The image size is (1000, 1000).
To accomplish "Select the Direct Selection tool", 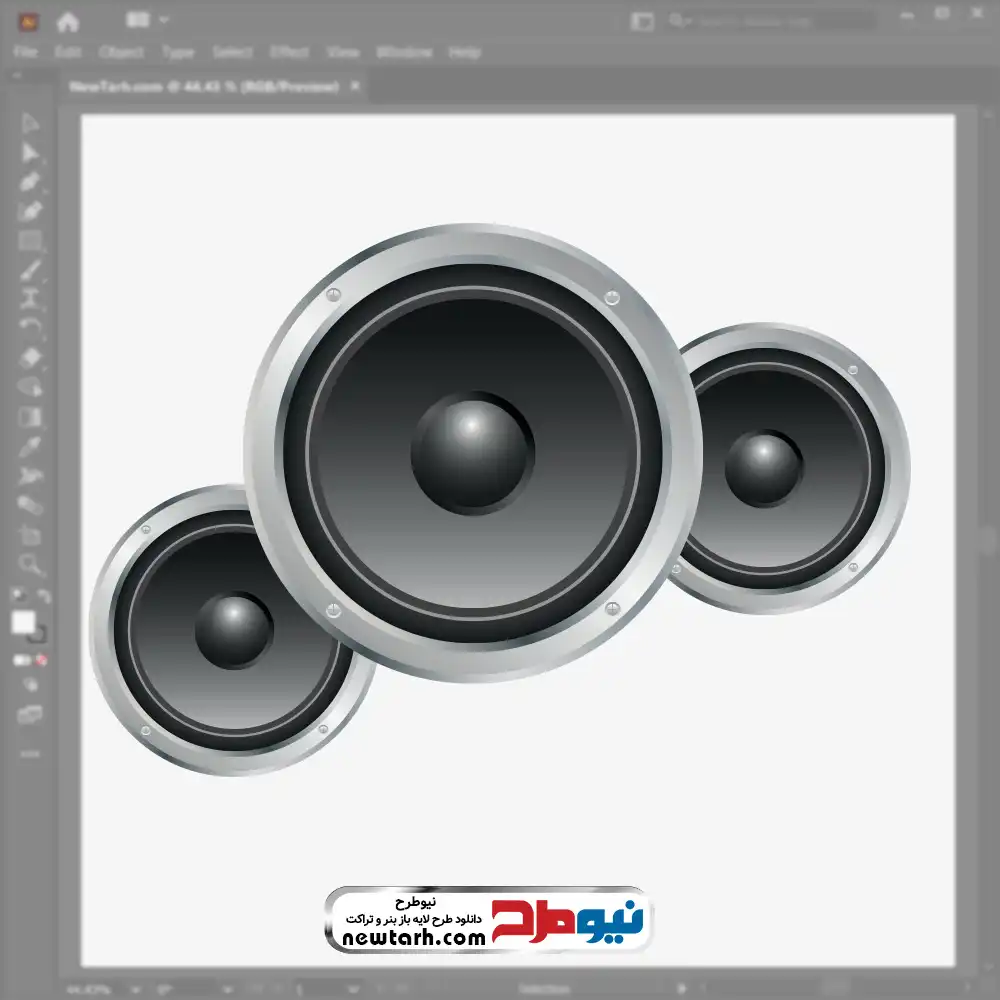I will [x=30, y=152].
